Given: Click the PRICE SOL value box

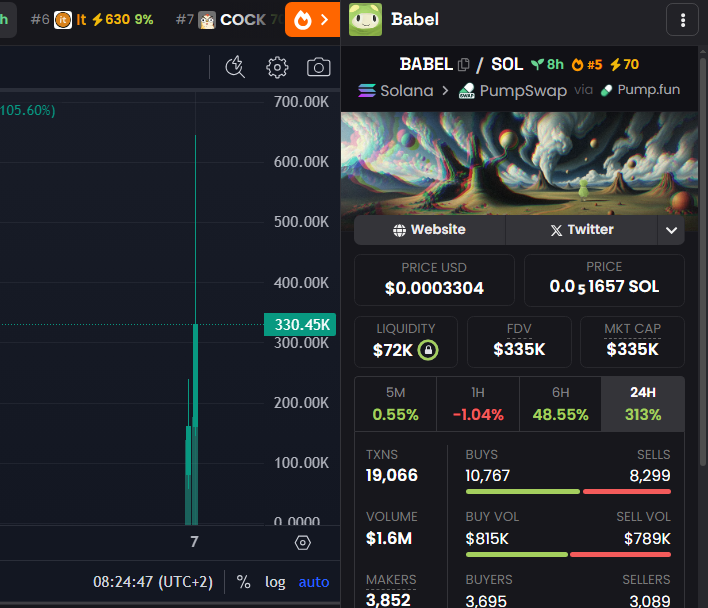Looking at the screenshot, I should (604, 280).
